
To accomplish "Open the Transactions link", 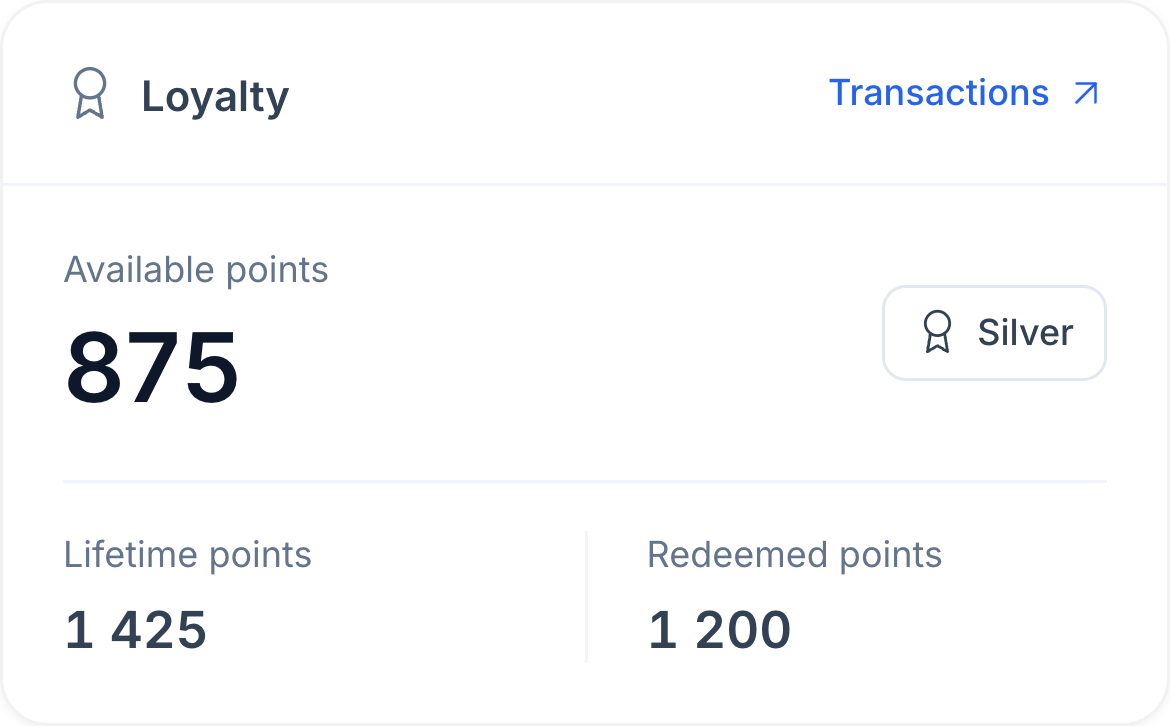I will (963, 93).
